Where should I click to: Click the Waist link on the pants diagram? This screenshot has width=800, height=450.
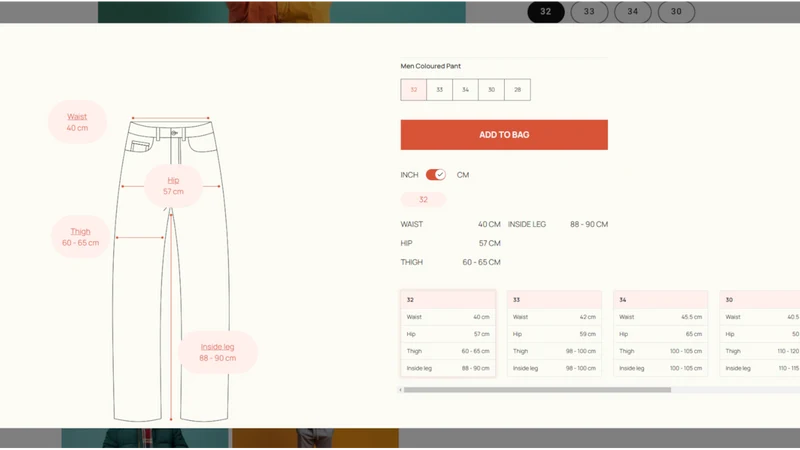click(77, 117)
